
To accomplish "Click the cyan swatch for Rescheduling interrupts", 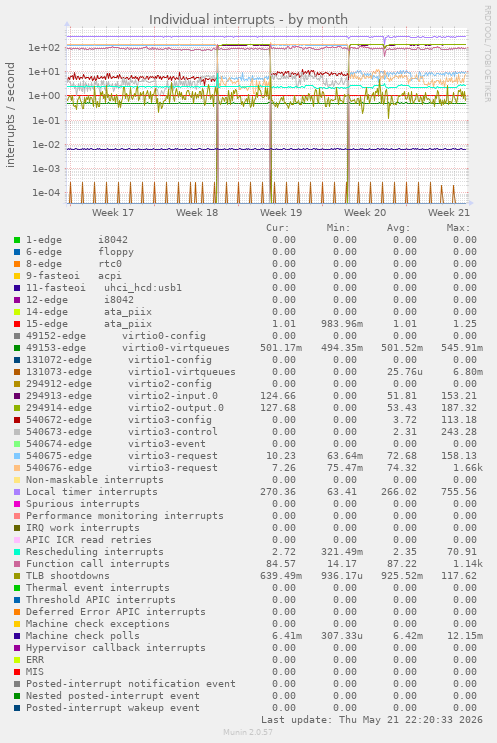I will click(x=17, y=552).
